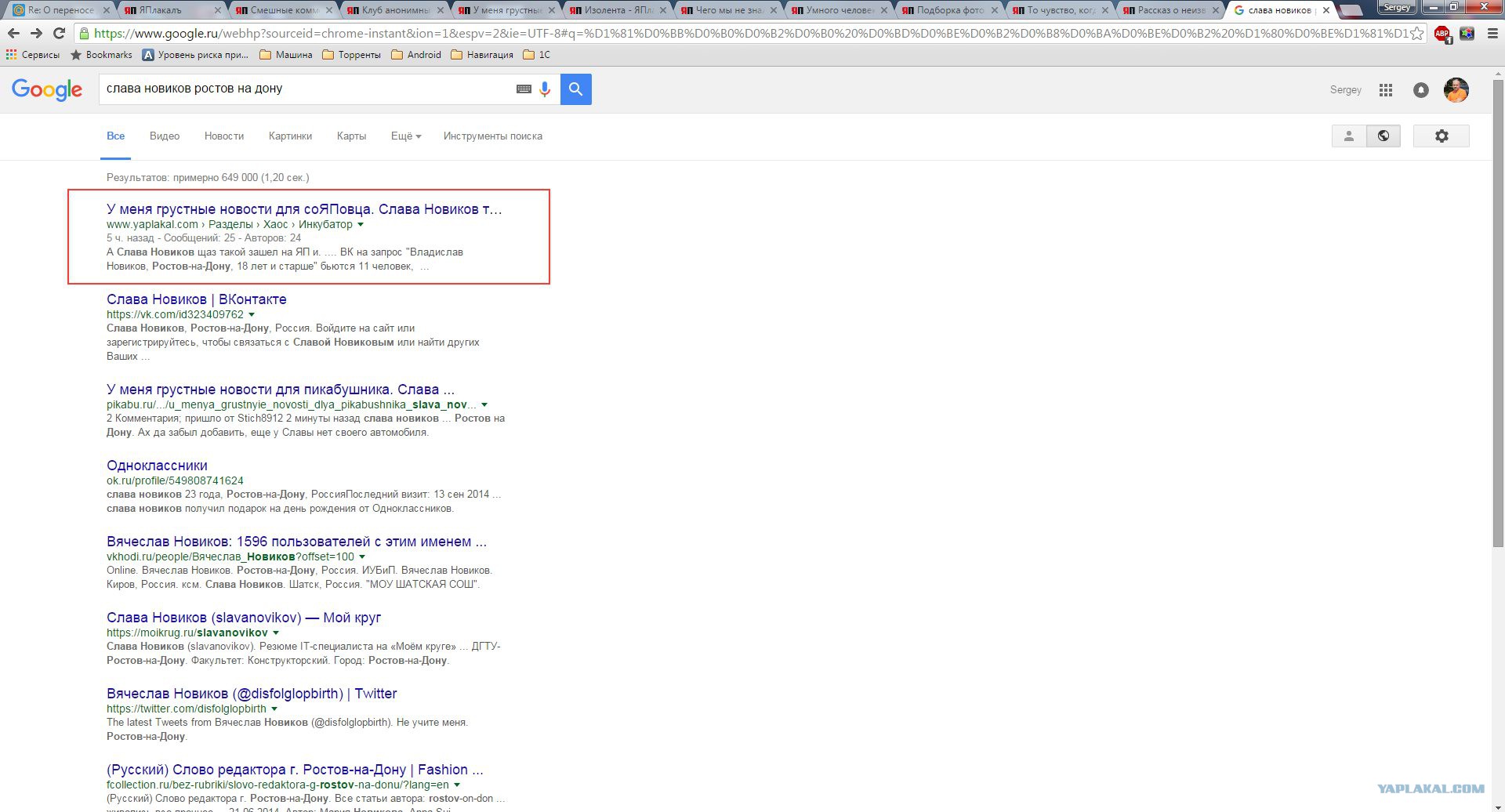The height and width of the screenshot is (812, 1505).
Task: Close the active слава новиков tab
Action: pos(1326,10)
